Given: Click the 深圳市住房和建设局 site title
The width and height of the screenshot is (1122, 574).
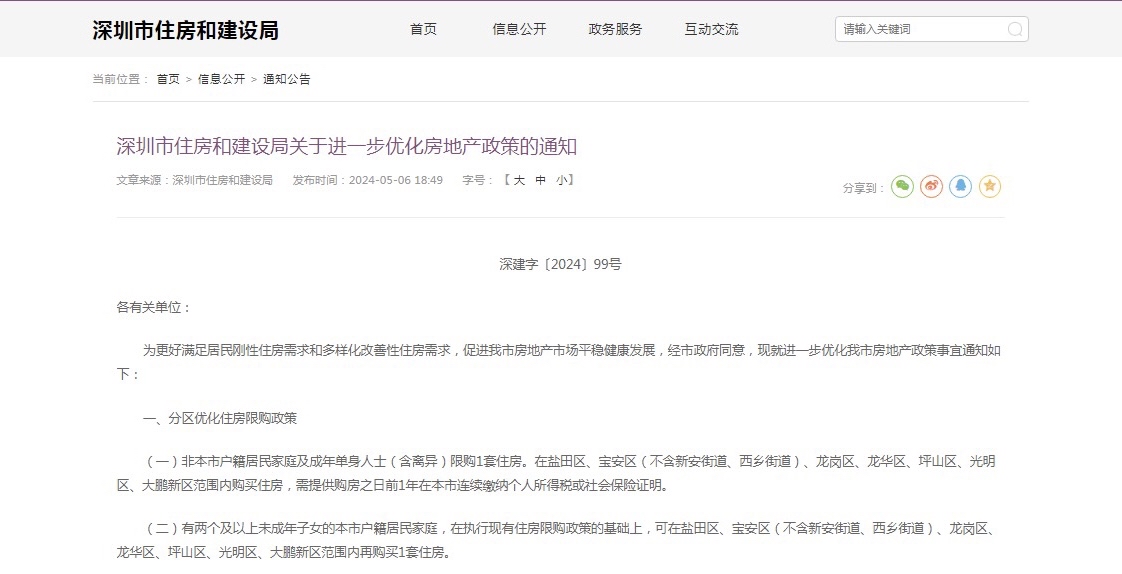Looking at the screenshot, I should click(x=185, y=30).
